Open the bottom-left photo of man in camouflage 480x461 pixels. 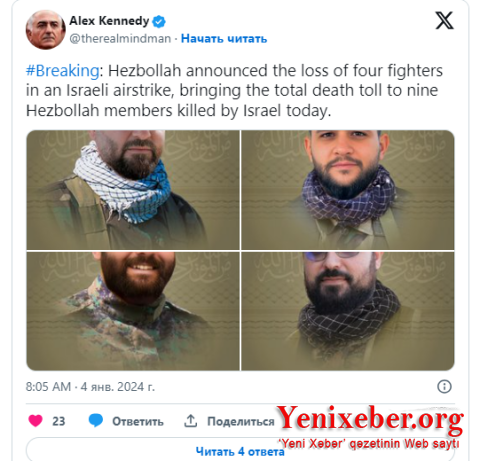click(133, 311)
